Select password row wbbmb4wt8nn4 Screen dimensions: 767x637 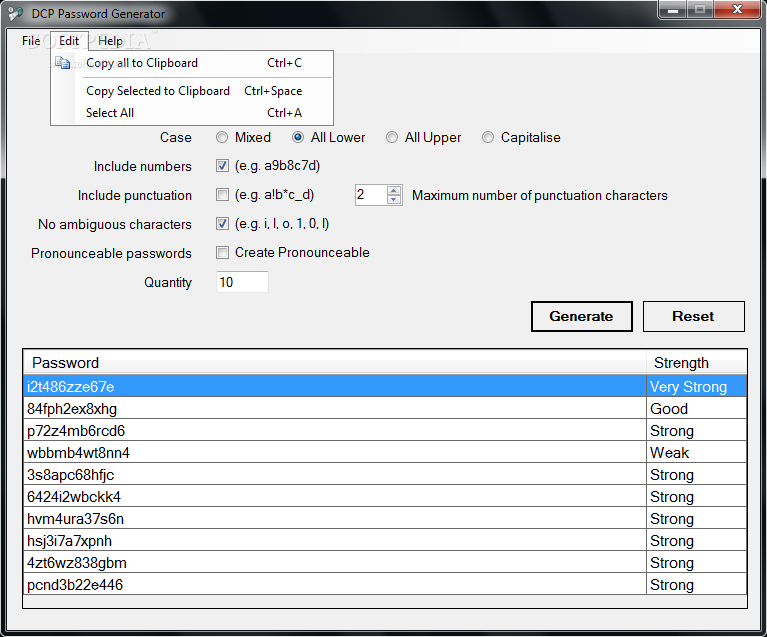click(335, 453)
